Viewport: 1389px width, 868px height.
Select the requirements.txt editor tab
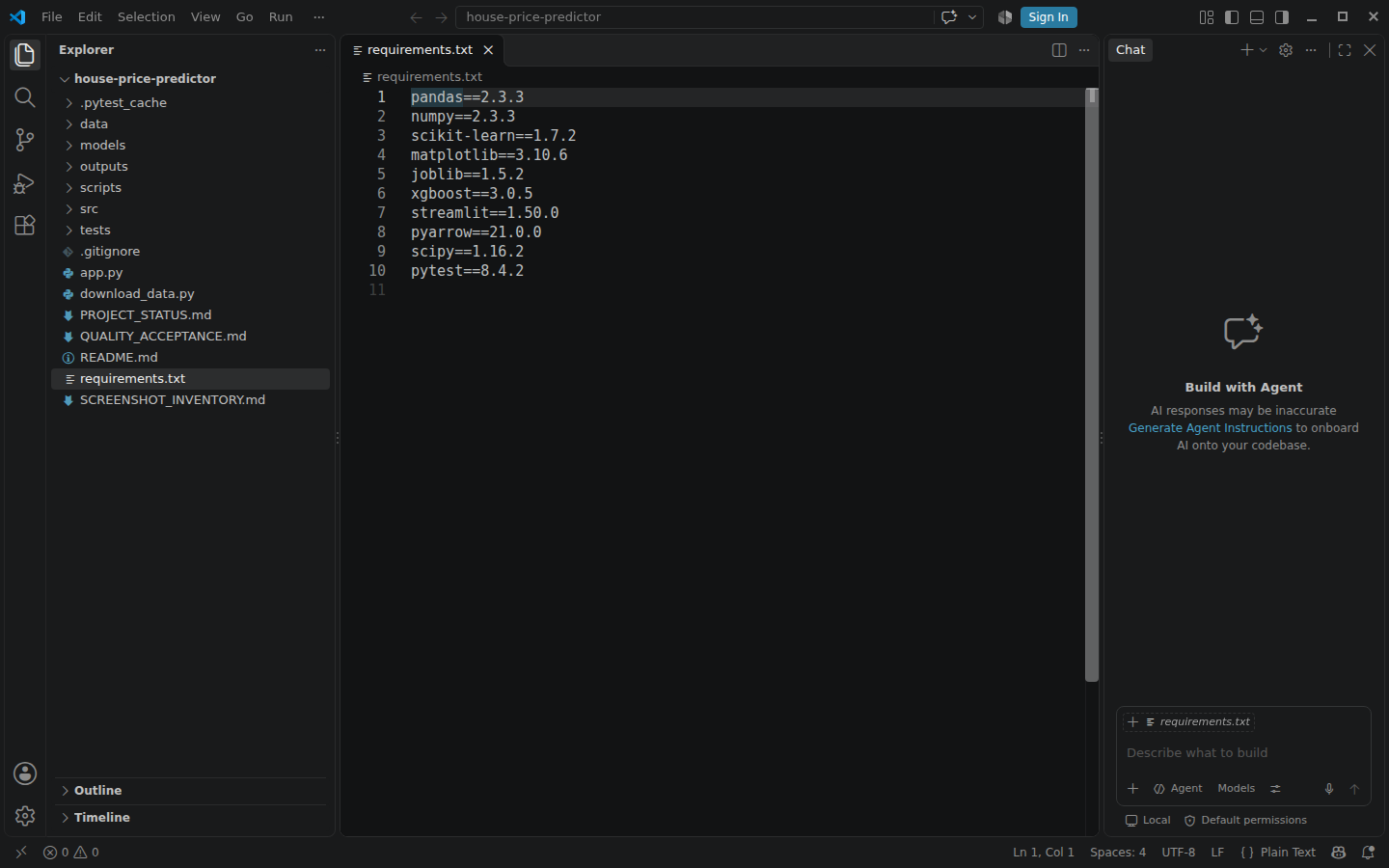pos(422,50)
